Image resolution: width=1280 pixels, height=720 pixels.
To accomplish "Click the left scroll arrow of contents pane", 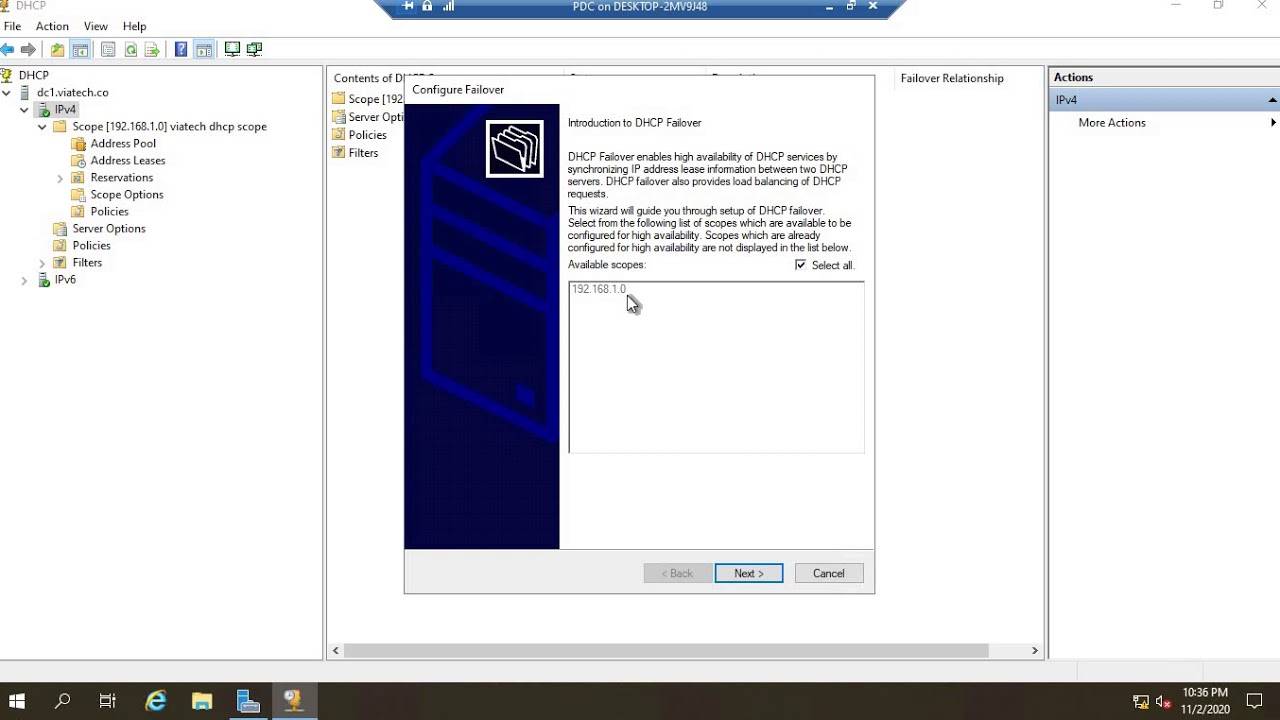I will coord(336,650).
